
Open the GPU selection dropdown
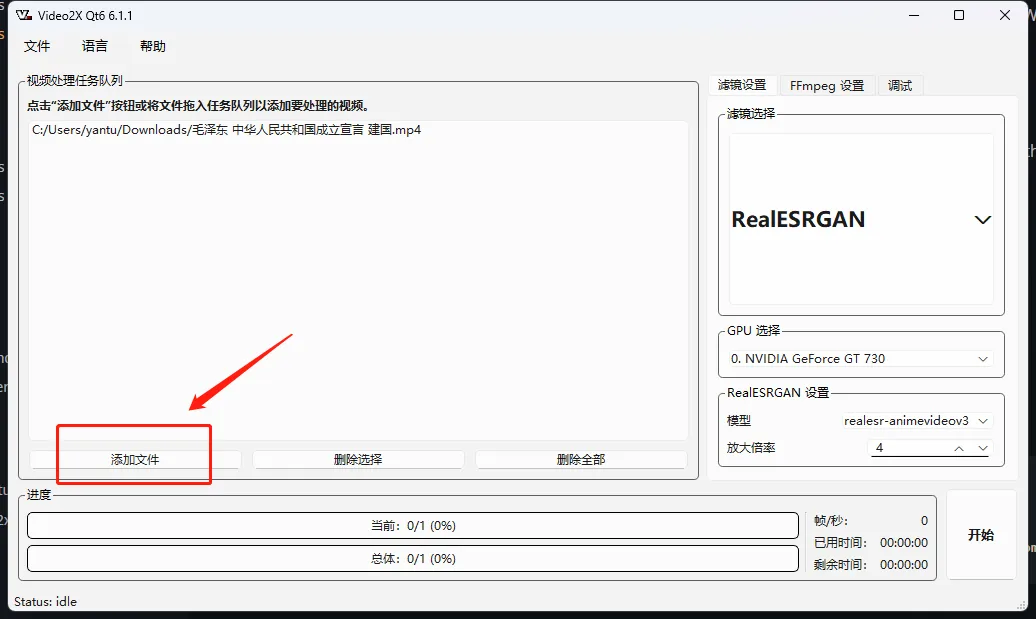(861, 359)
